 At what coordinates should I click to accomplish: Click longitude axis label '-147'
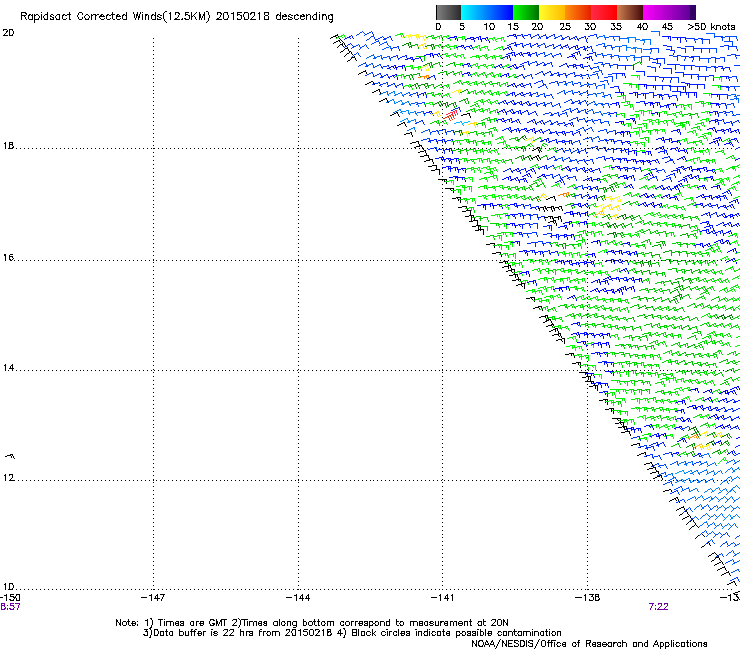(153, 598)
